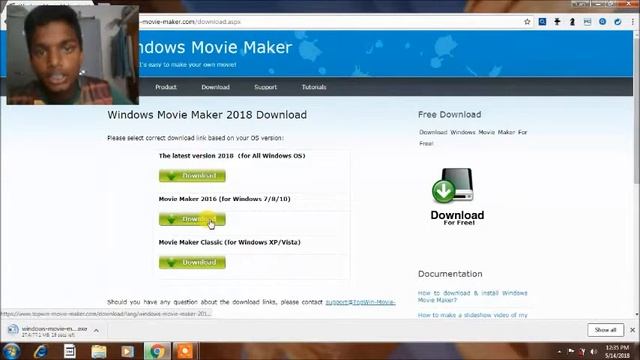Viewport: 640px width, 360px height.
Task: Open Windows Media Player from taskbar
Action: [x=127, y=351]
